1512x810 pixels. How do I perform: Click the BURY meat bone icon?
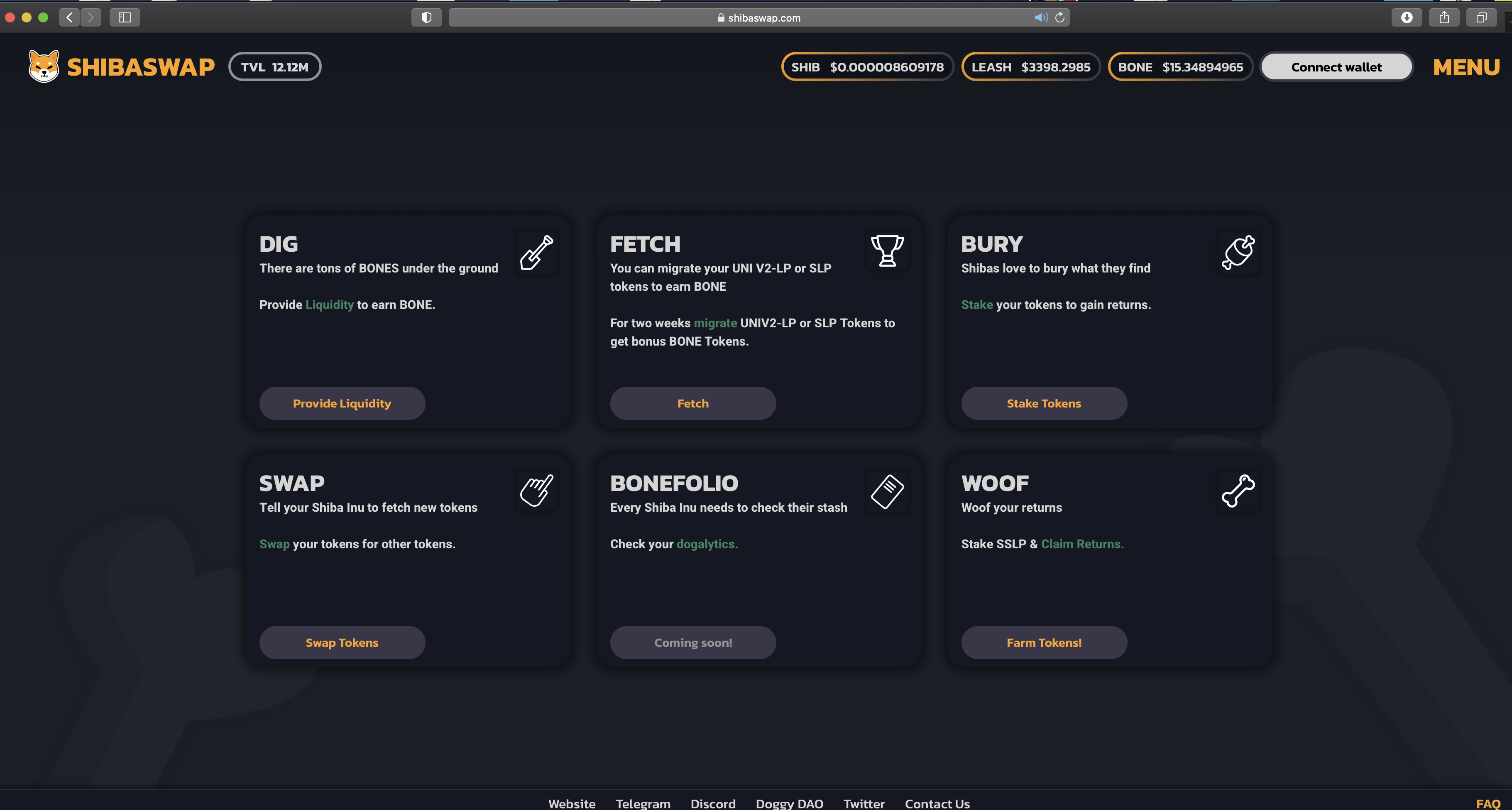tap(1238, 253)
